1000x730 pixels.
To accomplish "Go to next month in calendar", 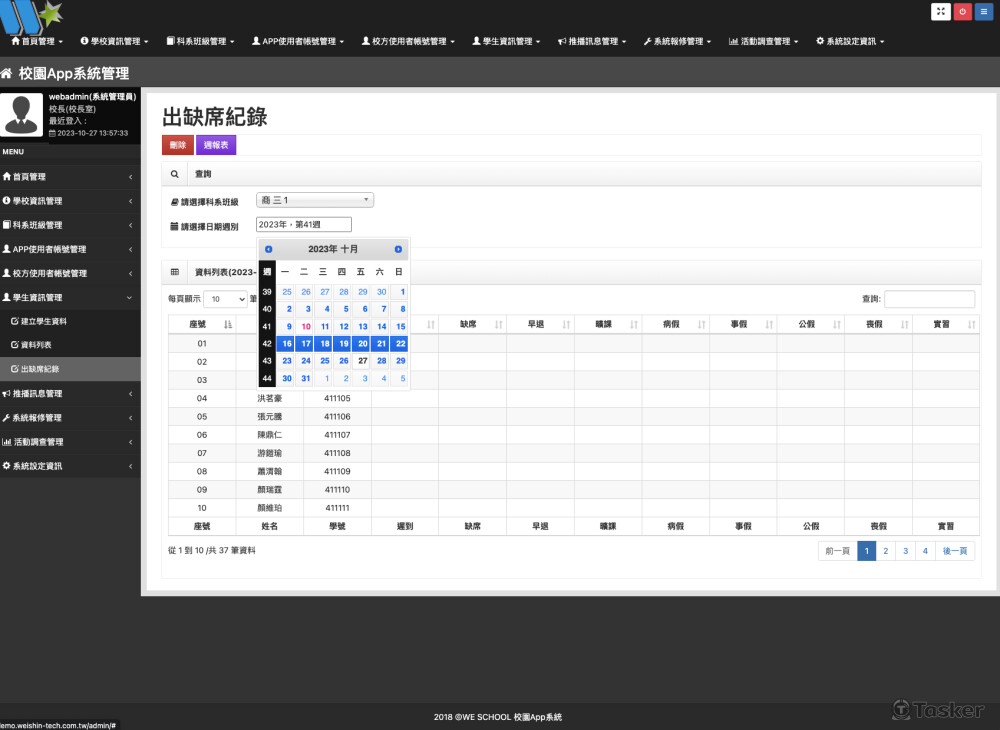I will [398, 249].
